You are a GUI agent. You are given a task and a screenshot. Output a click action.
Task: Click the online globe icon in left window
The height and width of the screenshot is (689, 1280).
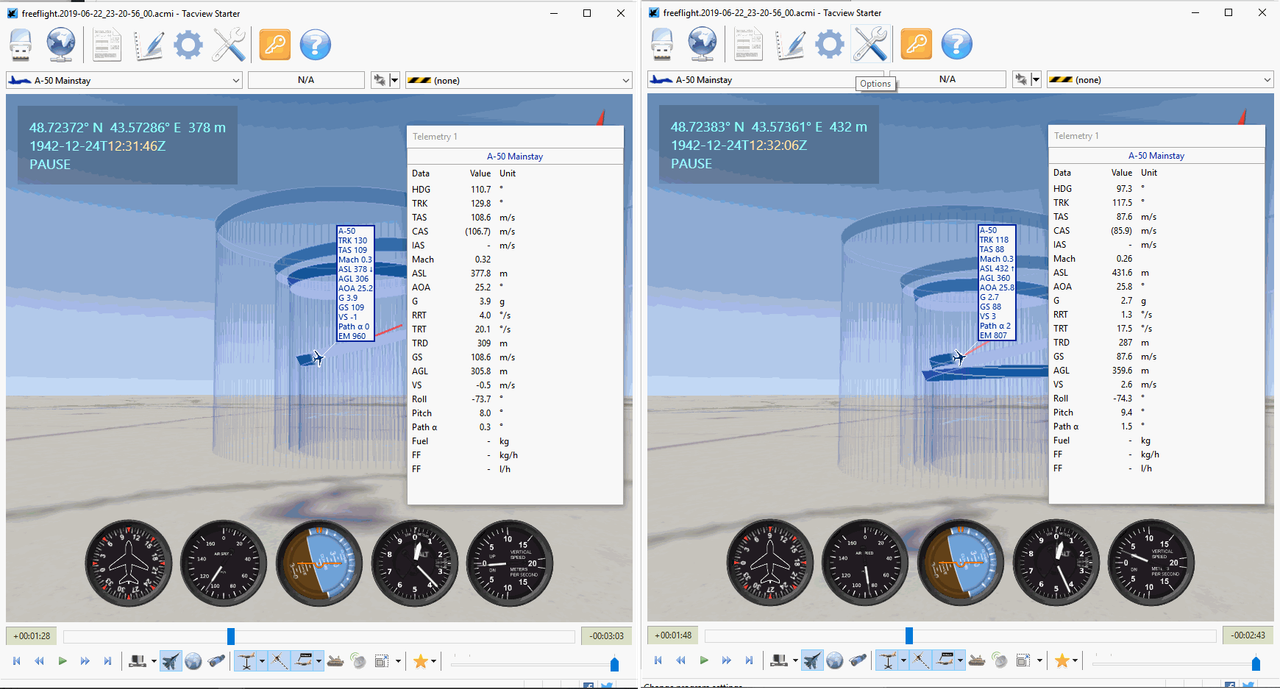pos(61,44)
